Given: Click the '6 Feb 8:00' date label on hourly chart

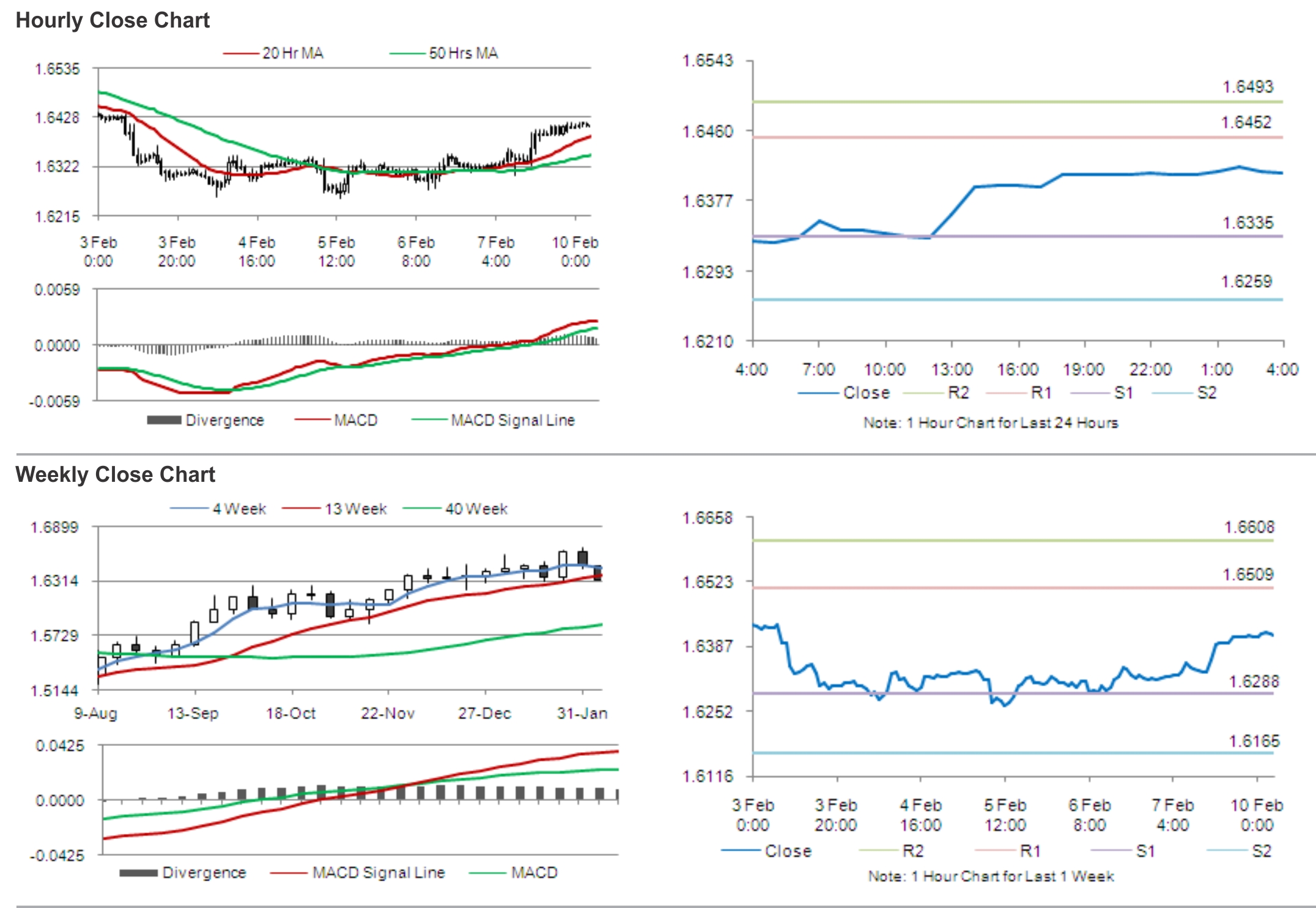Looking at the screenshot, I should [x=416, y=252].
